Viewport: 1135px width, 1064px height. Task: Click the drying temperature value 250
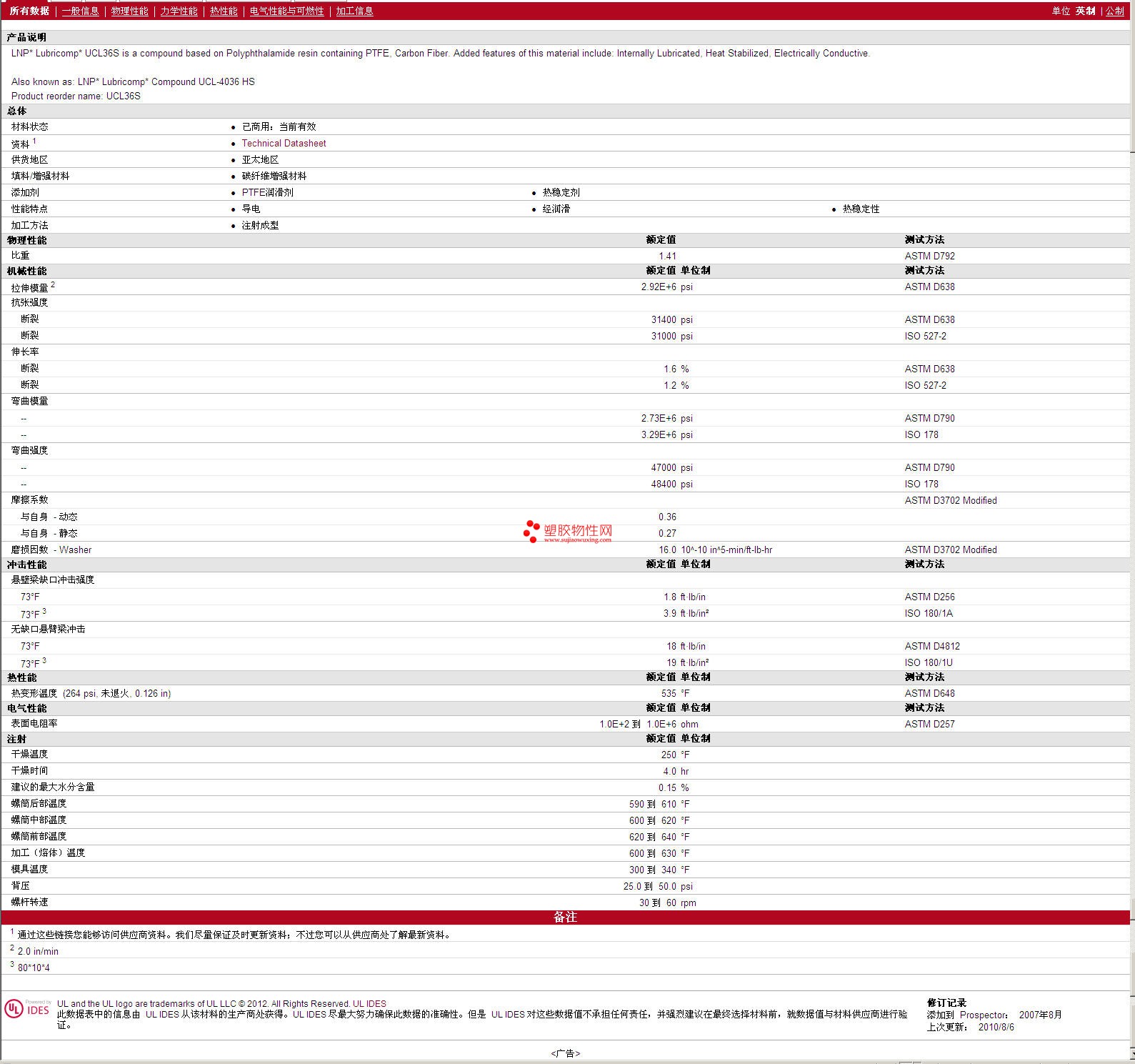click(669, 755)
